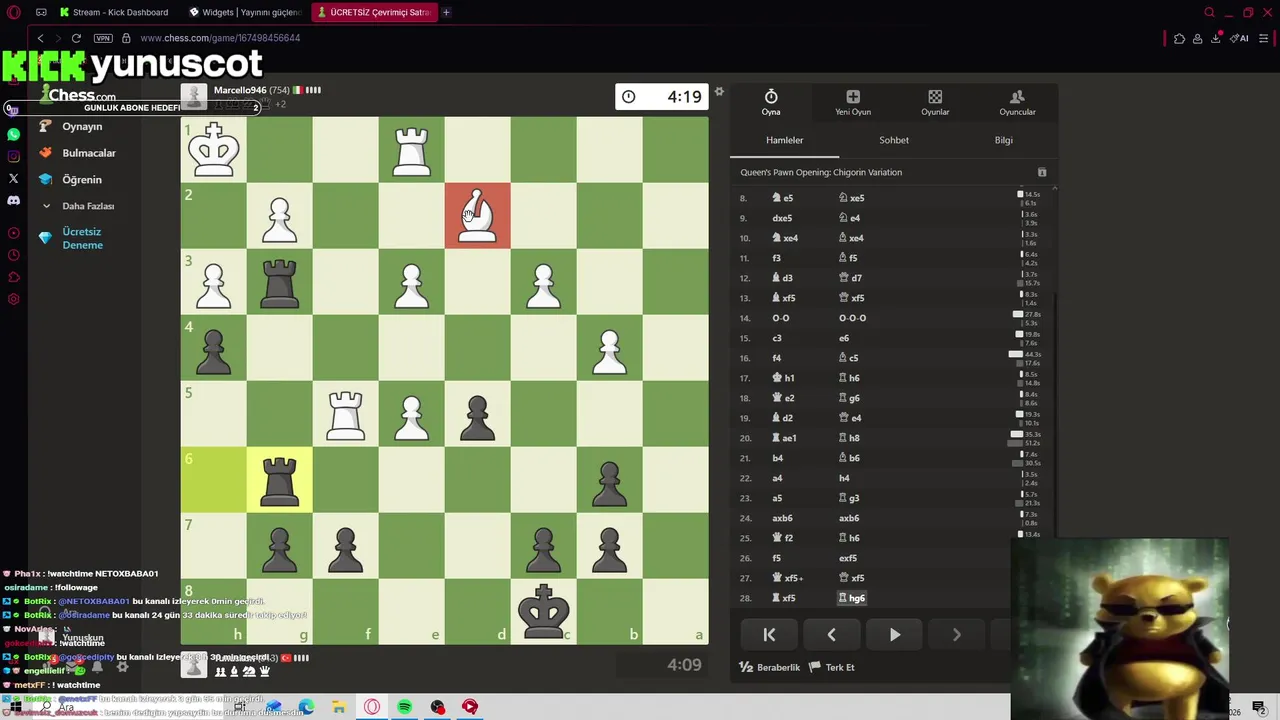Select move axb6 for white in row 24

[782, 518]
